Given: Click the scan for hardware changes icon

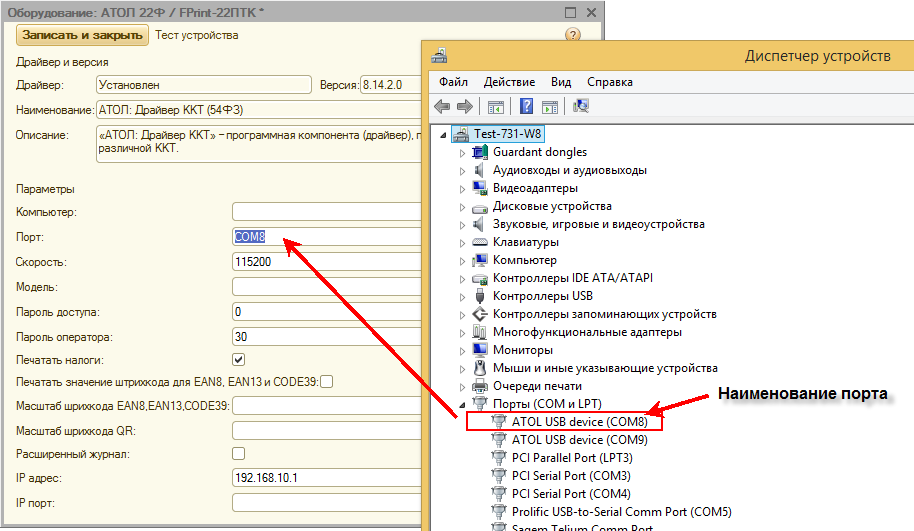Looking at the screenshot, I should tap(581, 106).
